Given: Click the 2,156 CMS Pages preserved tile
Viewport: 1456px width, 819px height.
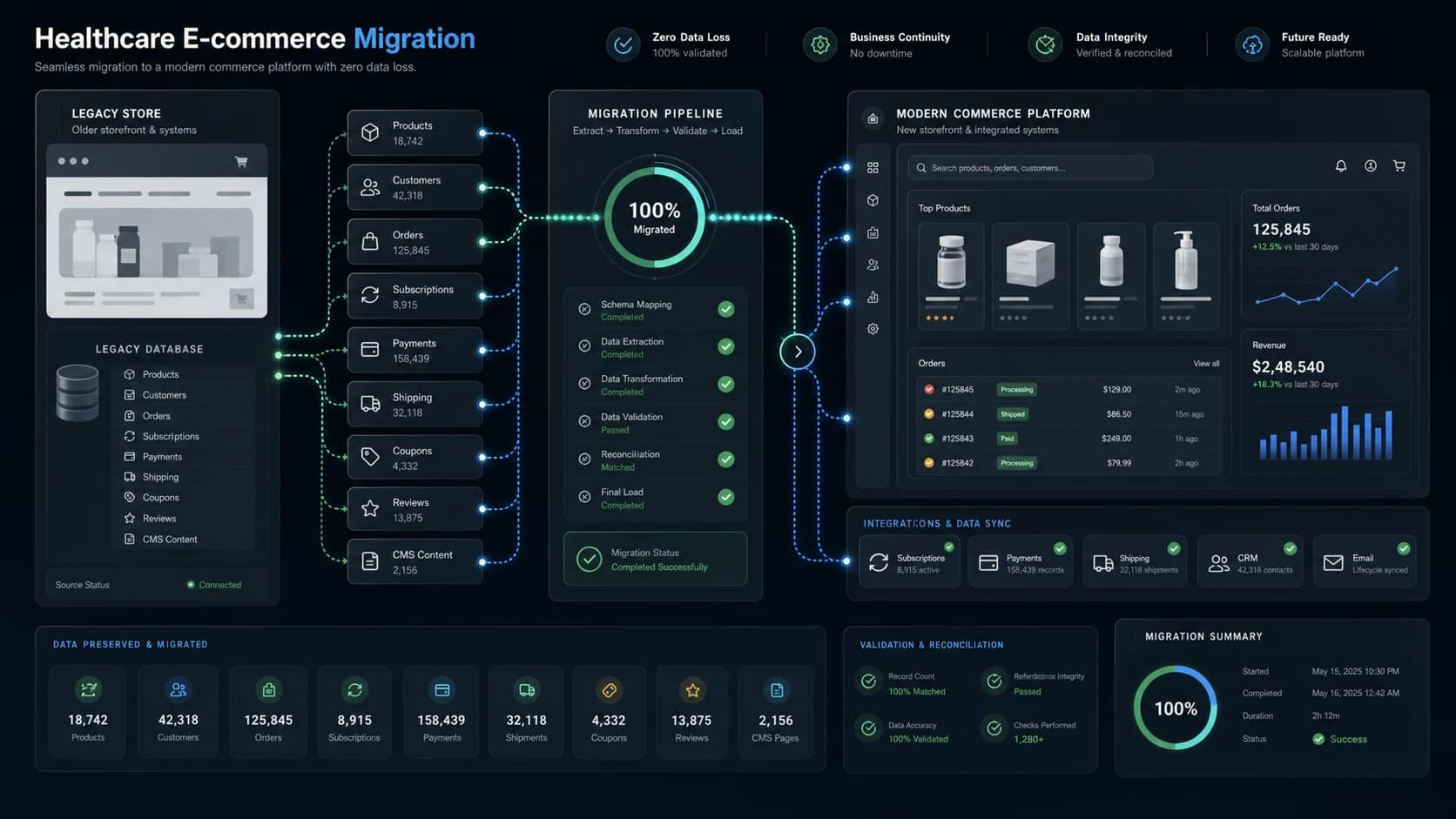Looking at the screenshot, I should tap(775, 711).
